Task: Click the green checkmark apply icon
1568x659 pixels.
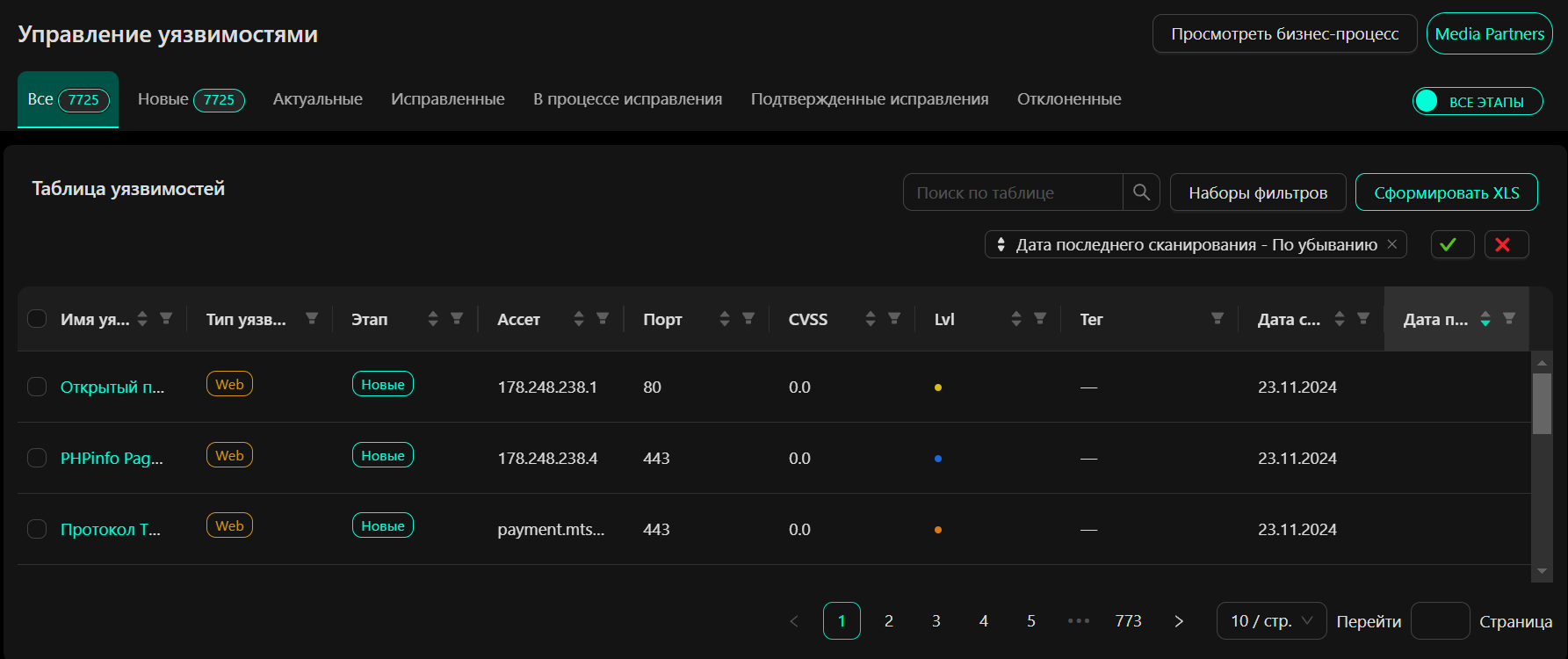Action: click(1452, 244)
